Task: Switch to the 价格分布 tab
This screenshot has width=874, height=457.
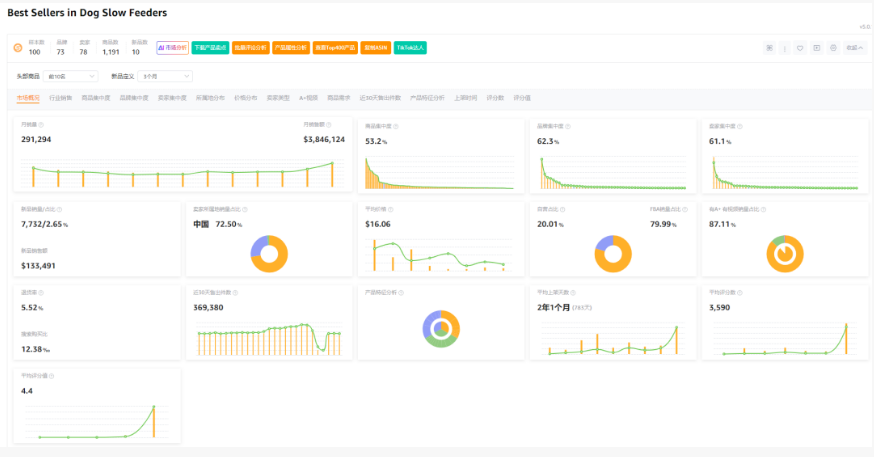Action: 246,98
